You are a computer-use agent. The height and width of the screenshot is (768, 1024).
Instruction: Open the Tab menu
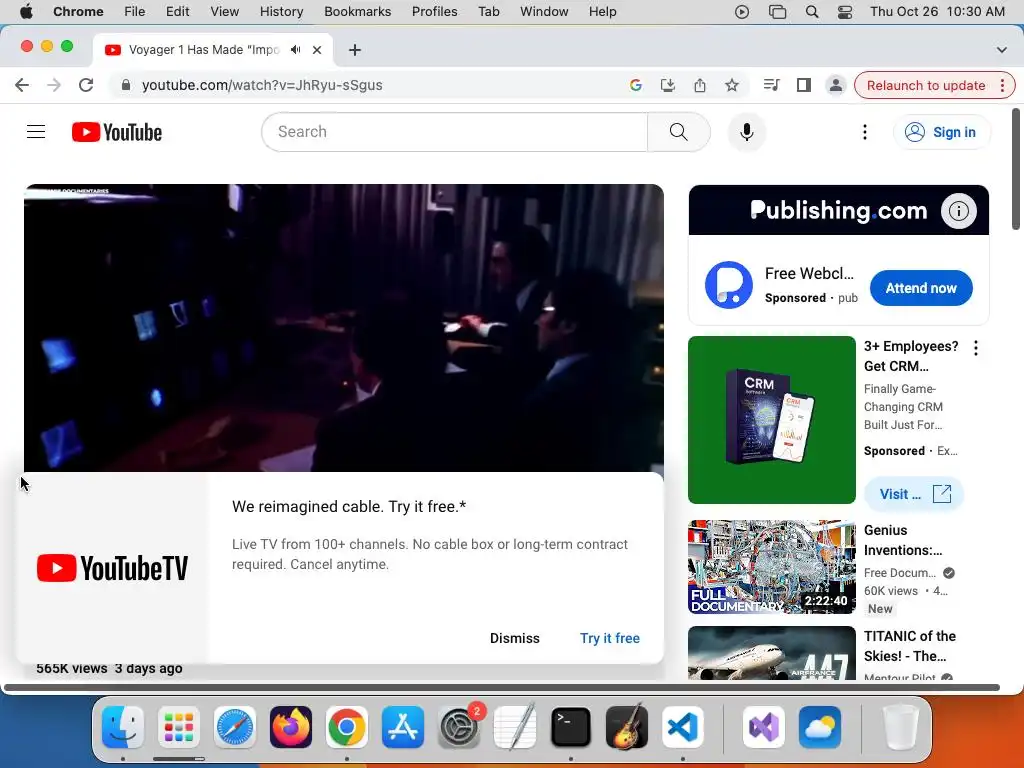click(x=488, y=11)
